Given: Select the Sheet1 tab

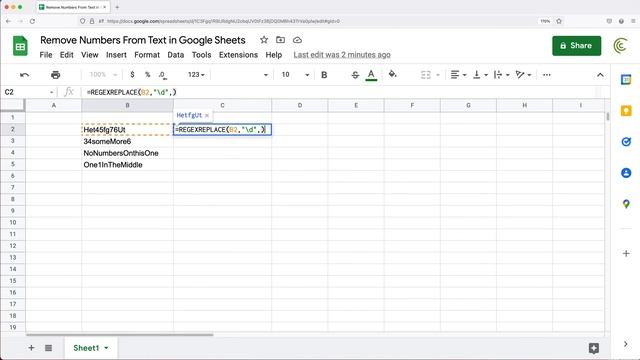Looking at the screenshot, I should pos(86,348).
